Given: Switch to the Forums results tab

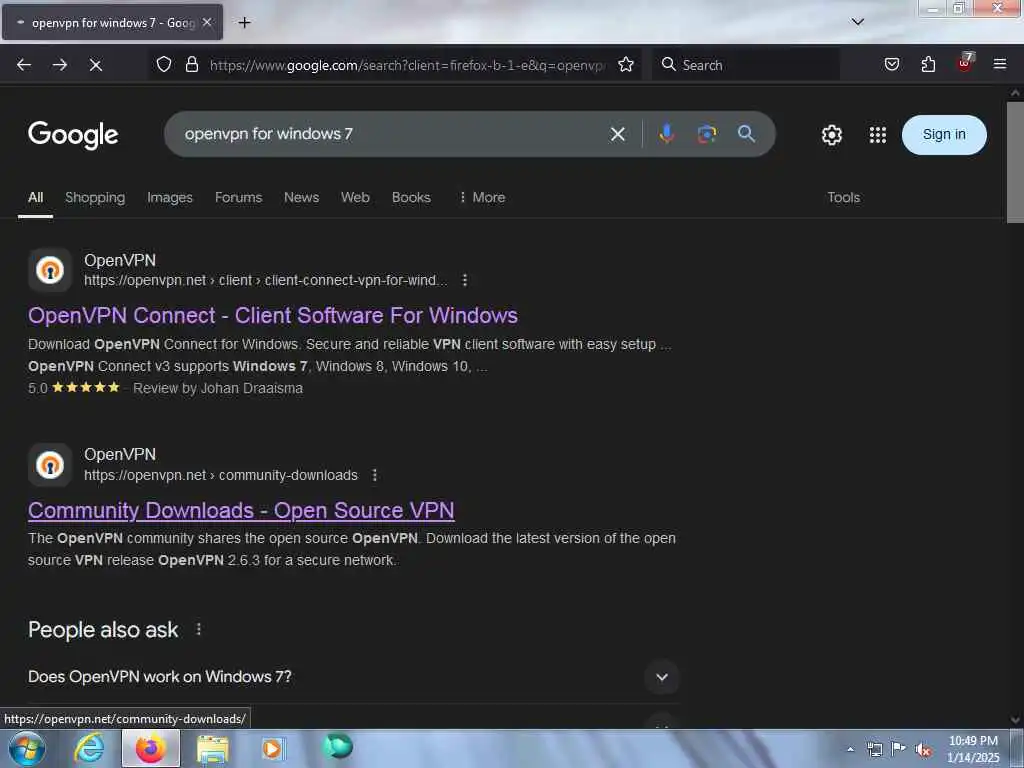Looking at the screenshot, I should click(238, 197).
